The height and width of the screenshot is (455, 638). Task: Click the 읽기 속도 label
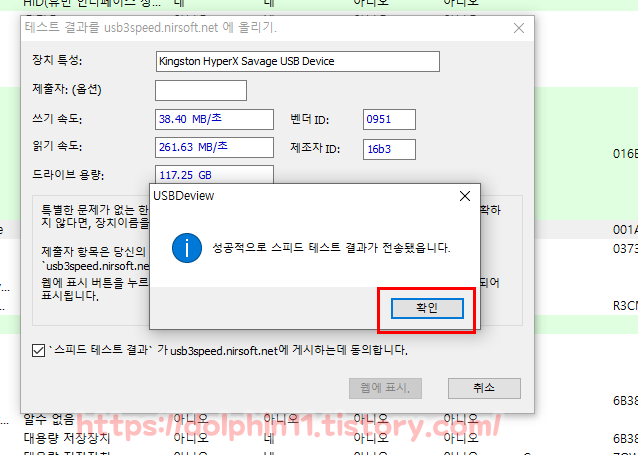57,146
